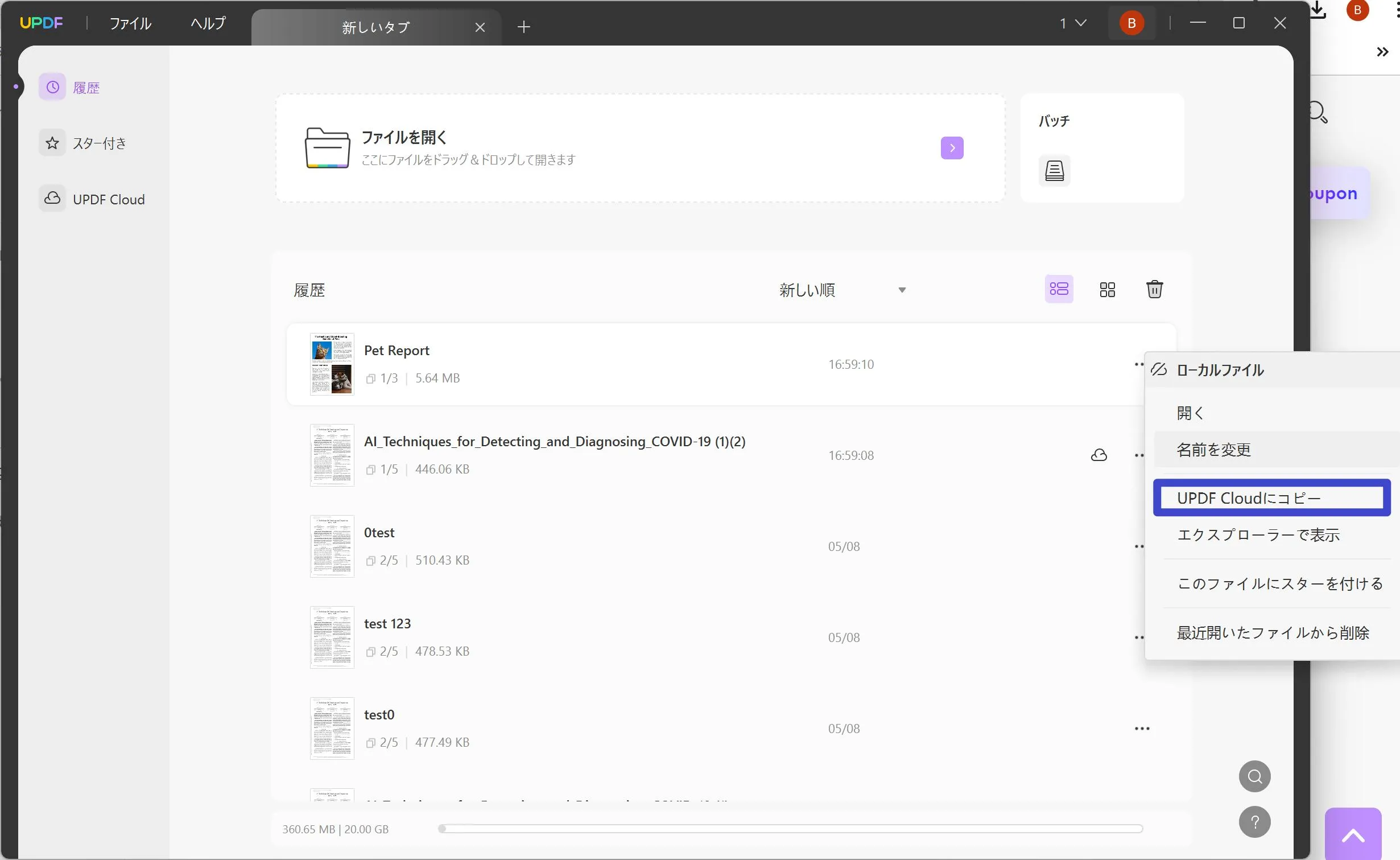Viewport: 1400px width, 860px height.
Task: Click the UPDF logo
Action: click(x=41, y=23)
